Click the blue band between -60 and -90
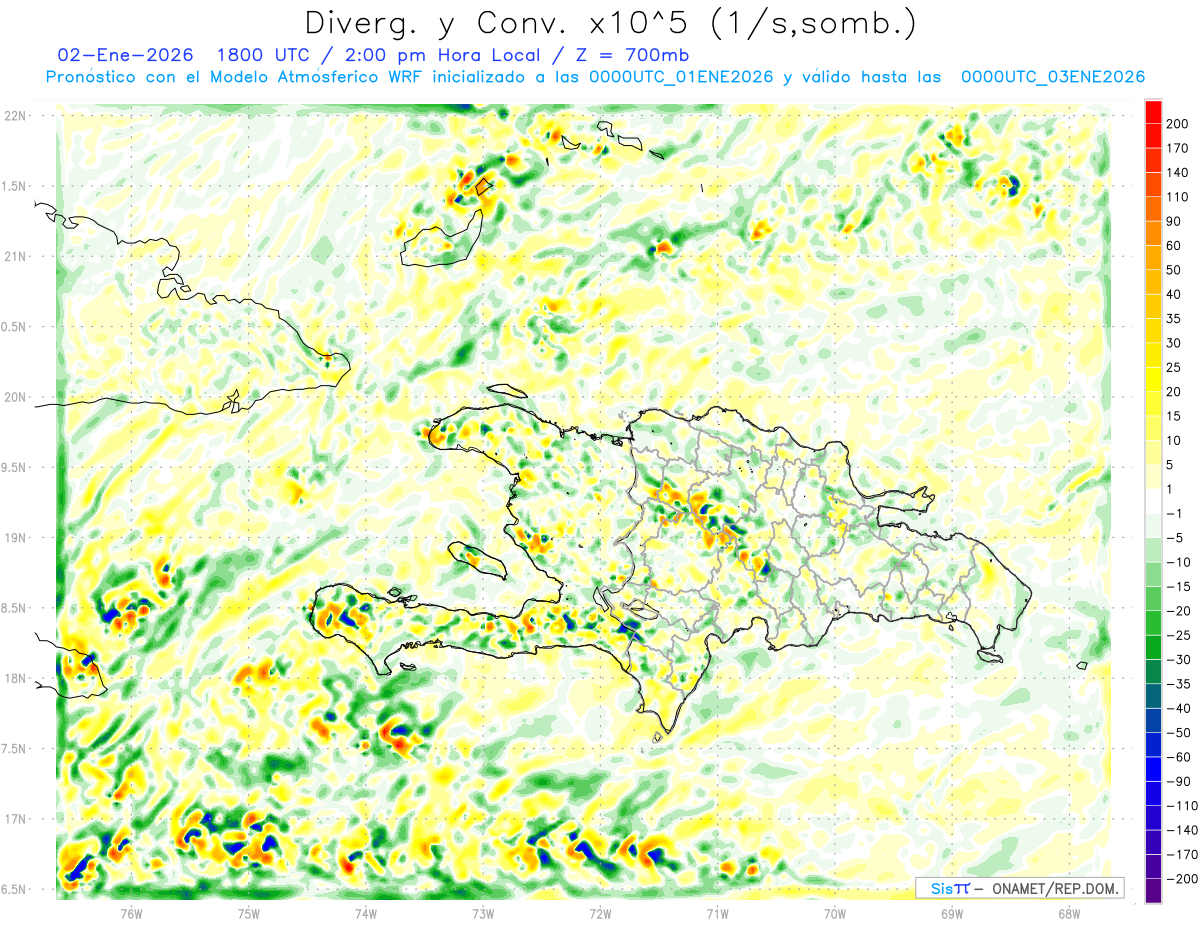Screen dimensions: 1200x927 click(x=1153, y=769)
